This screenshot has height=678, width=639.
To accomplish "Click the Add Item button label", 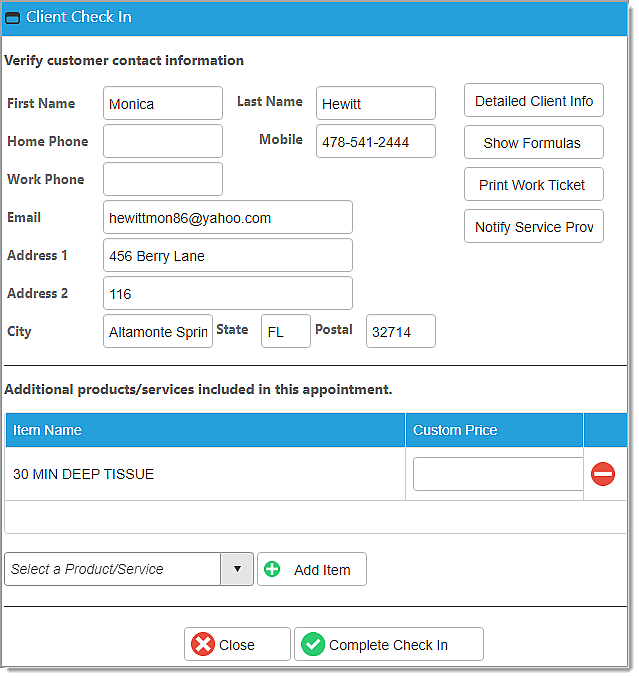I will point(322,570).
